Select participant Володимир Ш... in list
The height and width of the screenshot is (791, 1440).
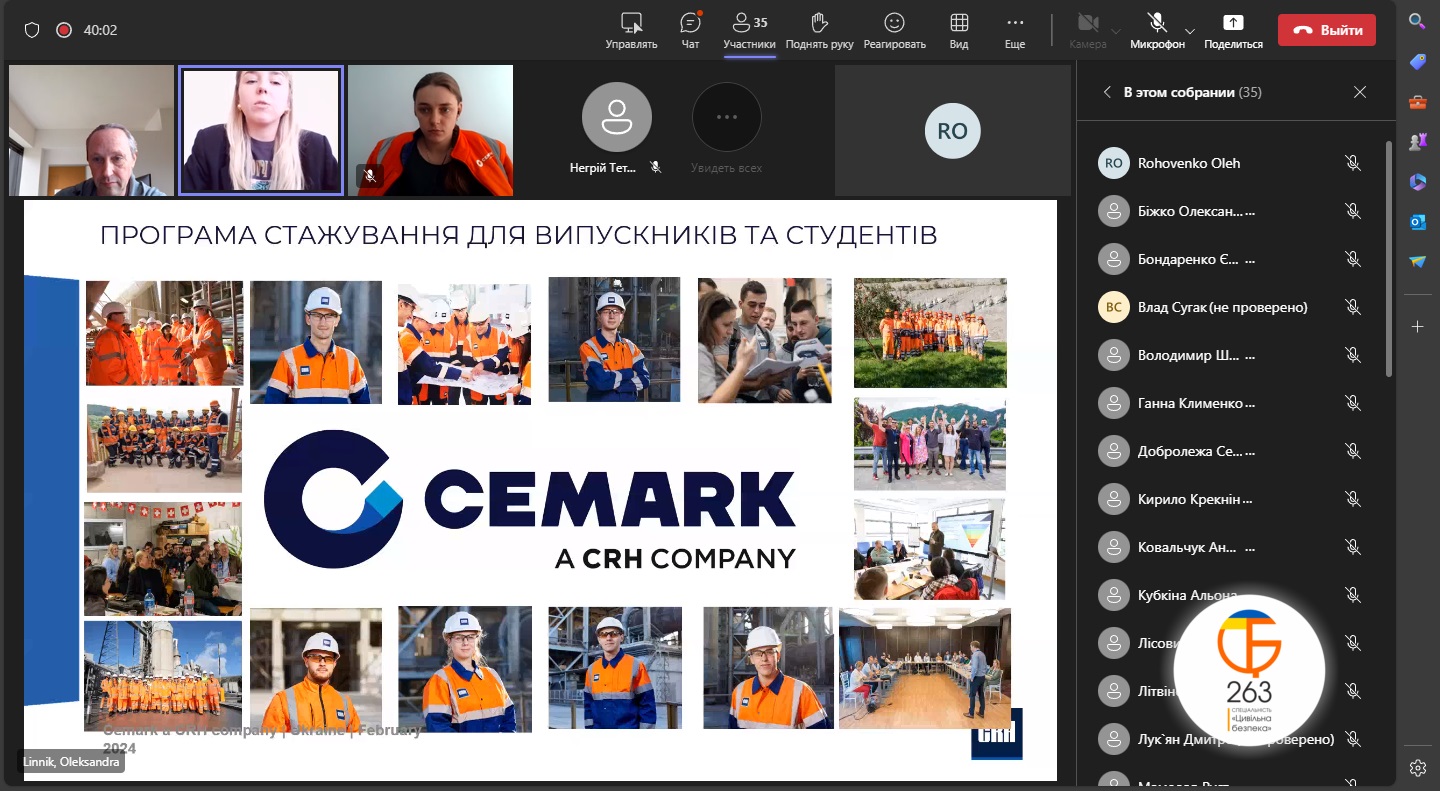click(1196, 355)
